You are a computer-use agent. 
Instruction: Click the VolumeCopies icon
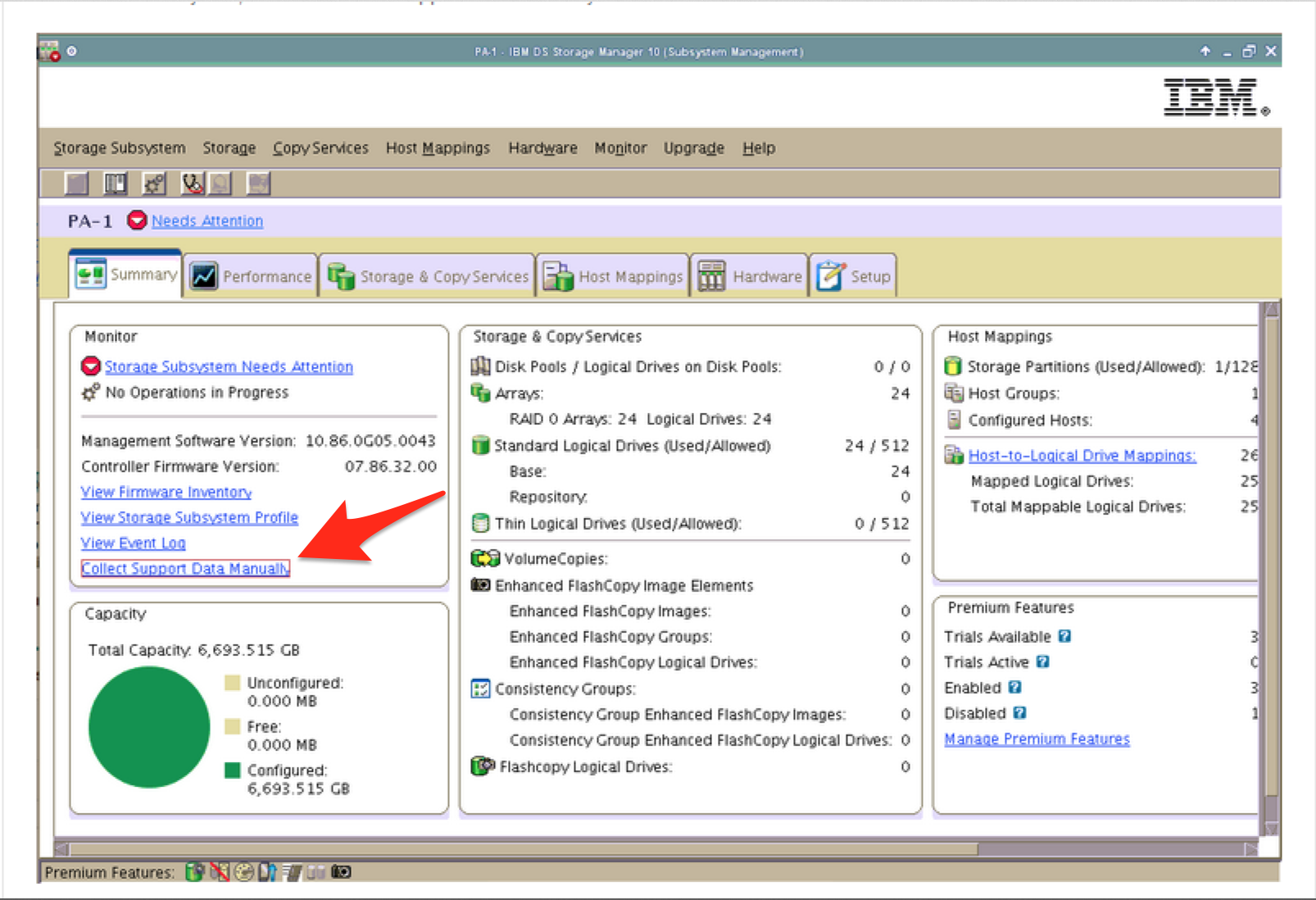click(485, 558)
